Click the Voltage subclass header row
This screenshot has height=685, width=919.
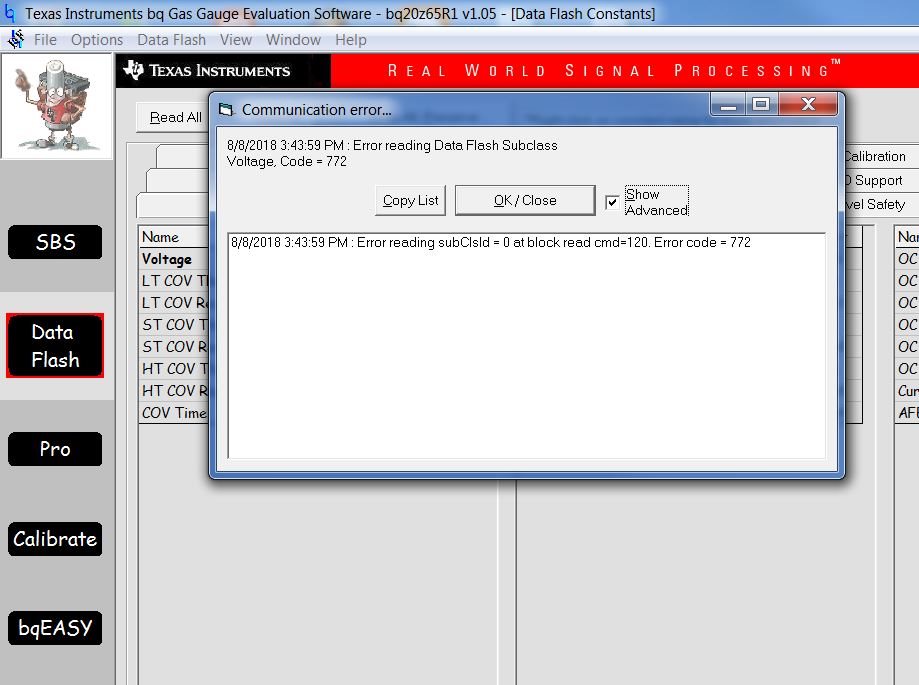click(175, 259)
